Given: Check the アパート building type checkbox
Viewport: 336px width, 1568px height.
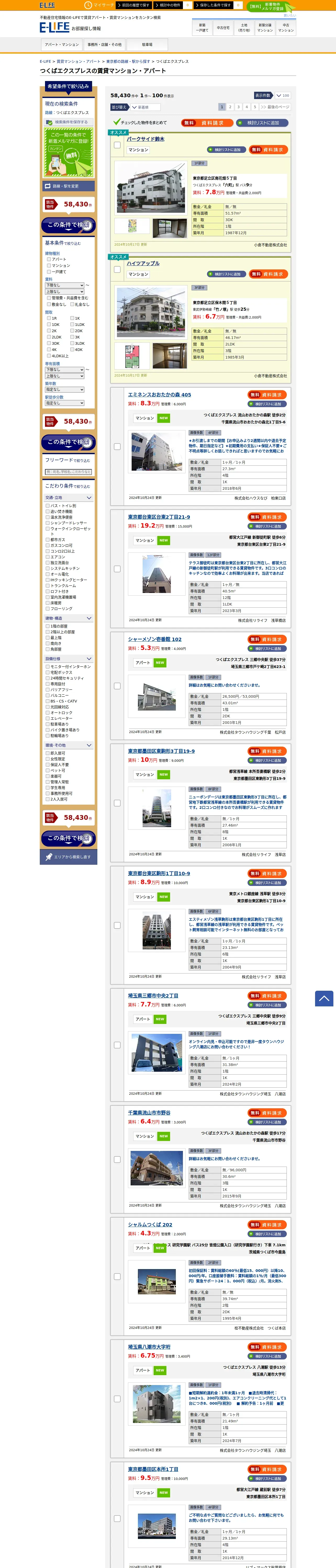Looking at the screenshot, I should pyautogui.click(x=49, y=259).
